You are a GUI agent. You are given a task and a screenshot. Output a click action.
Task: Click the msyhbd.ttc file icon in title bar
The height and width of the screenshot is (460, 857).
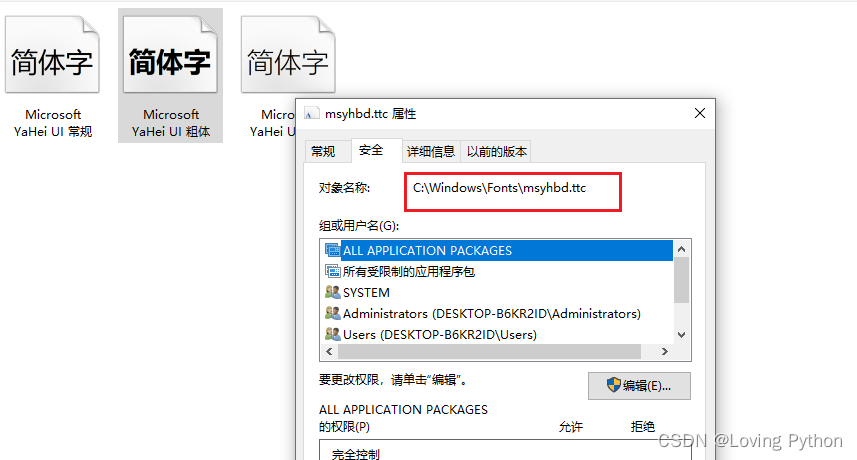click(x=312, y=114)
